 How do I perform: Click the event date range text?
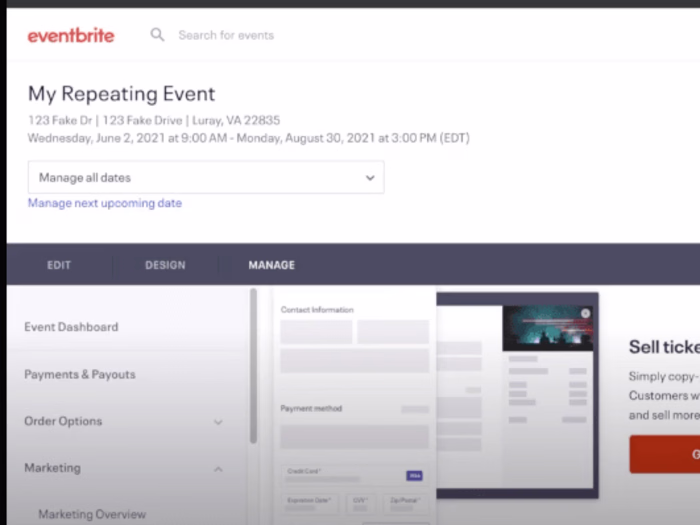[x=249, y=138]
